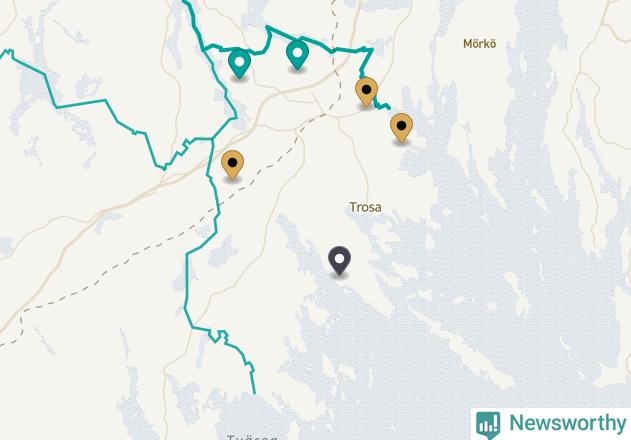
Task: Click the small lake beside the teal boundary southwest of Trosa
Action: (223, 252)
